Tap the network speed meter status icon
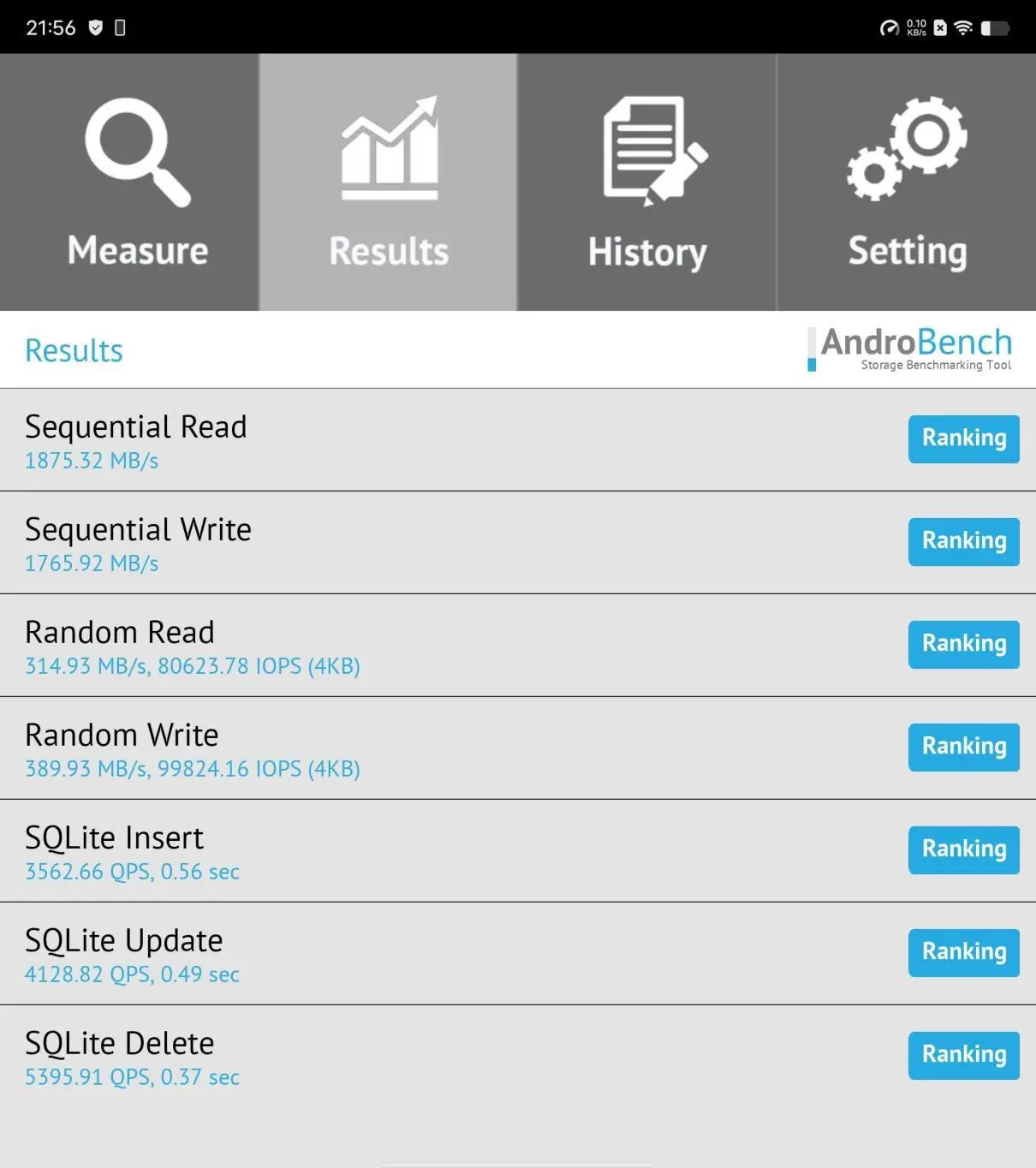 (x=890, y=28)
